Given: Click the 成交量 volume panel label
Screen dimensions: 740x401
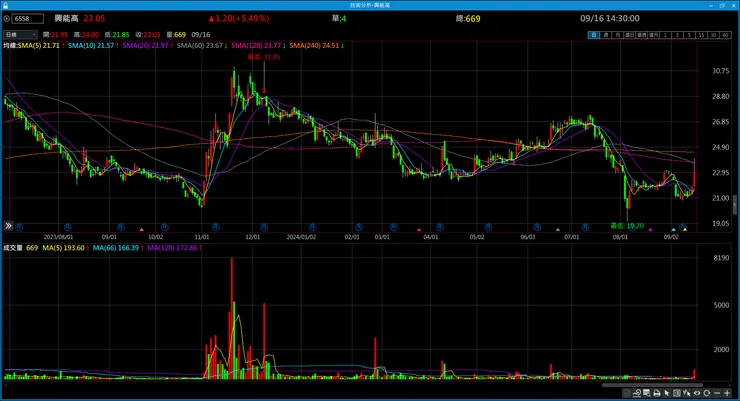Looking at the screenshot, I should pyautogui.click(x=13, y=248).
